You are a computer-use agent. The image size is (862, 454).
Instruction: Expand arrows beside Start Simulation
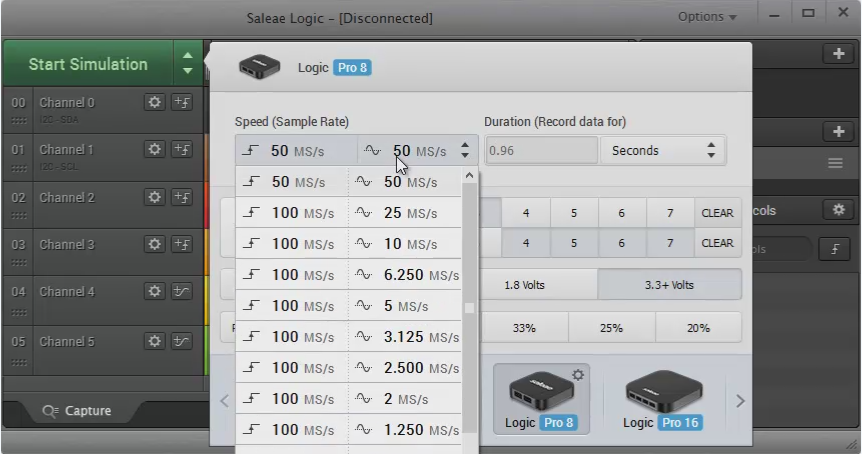point(187,64)
